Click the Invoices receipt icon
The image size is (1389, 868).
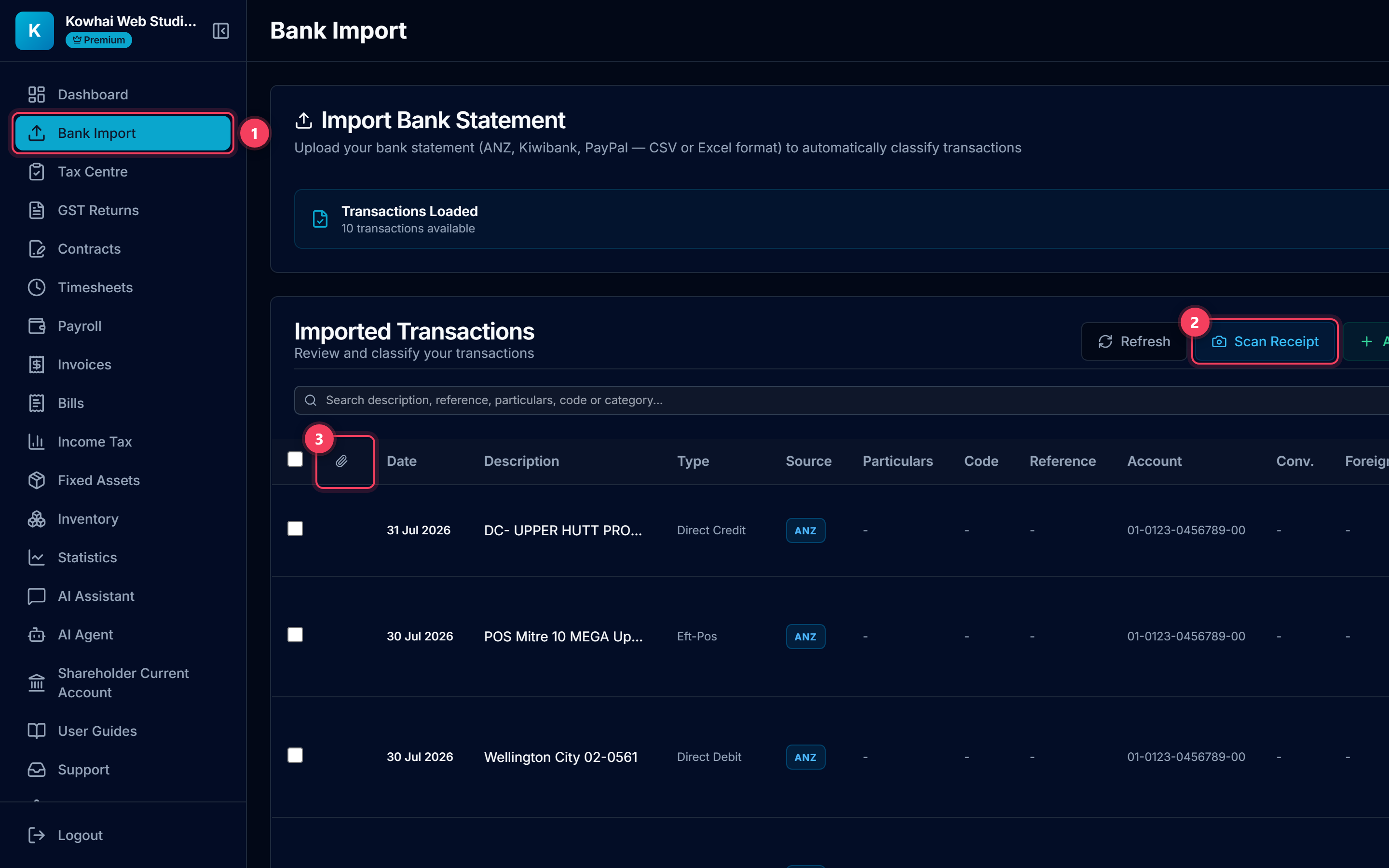[37, 365]
